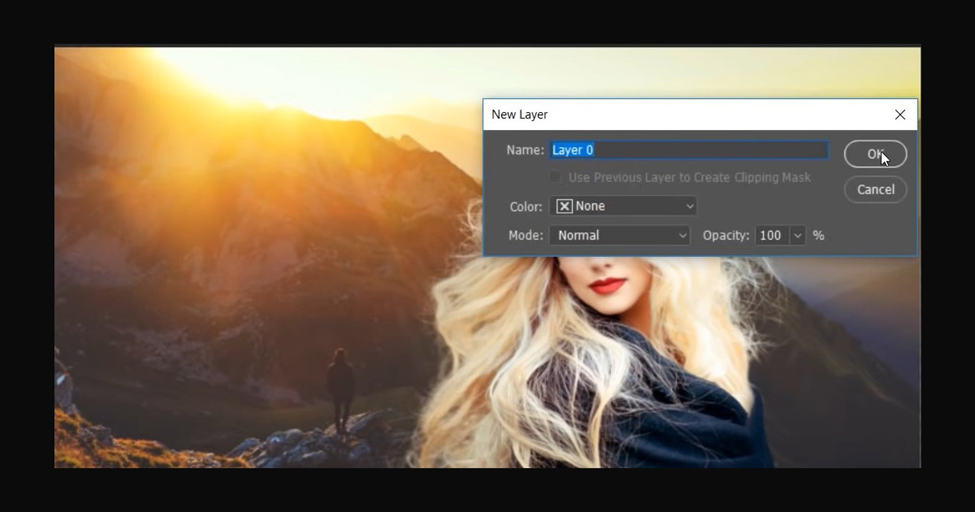Open the Opacity slider dropdown arrow
The width and height of the screenshot is (975, 512).
point(797,235)
